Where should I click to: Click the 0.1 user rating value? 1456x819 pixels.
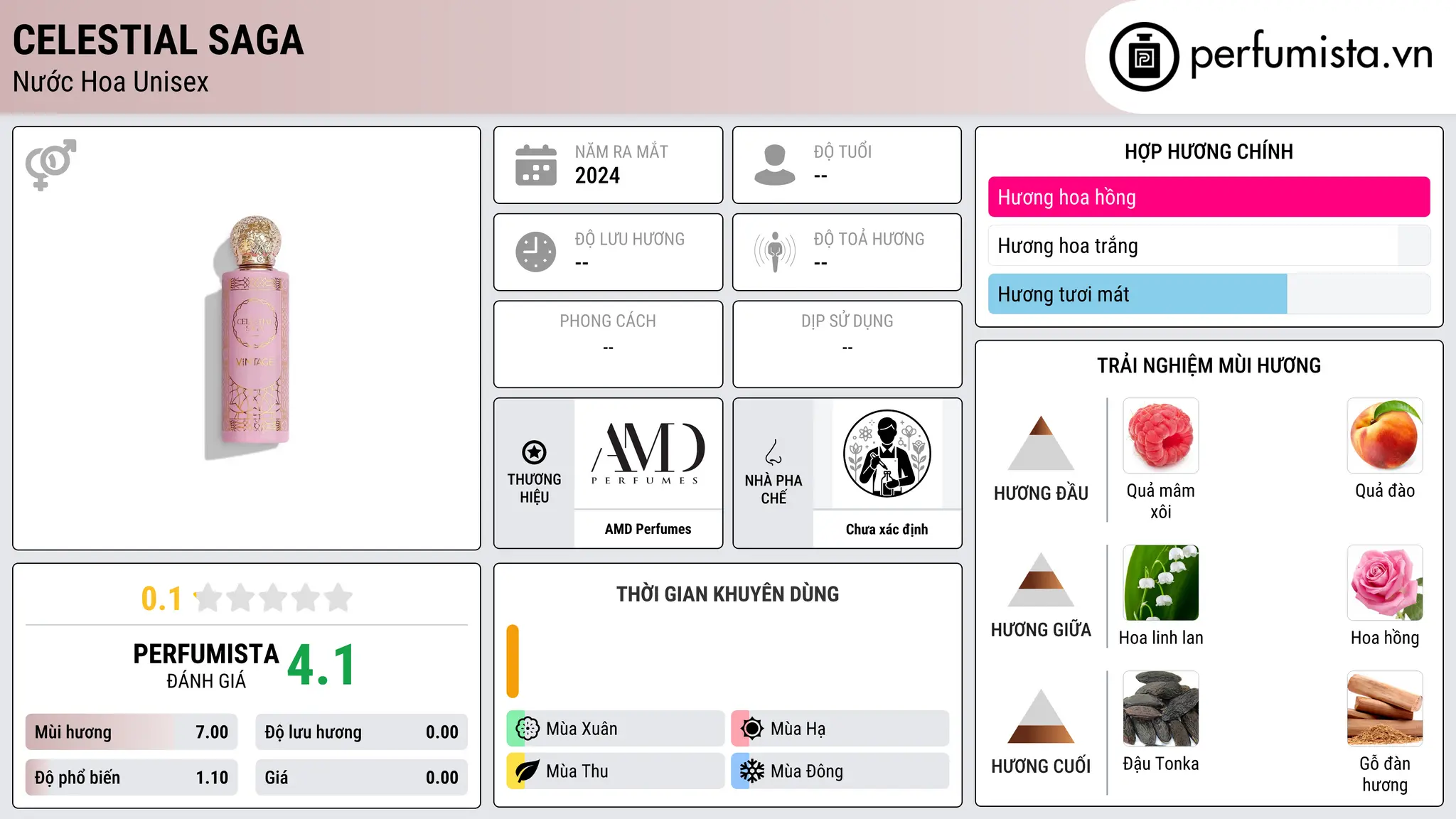point(161,599)
